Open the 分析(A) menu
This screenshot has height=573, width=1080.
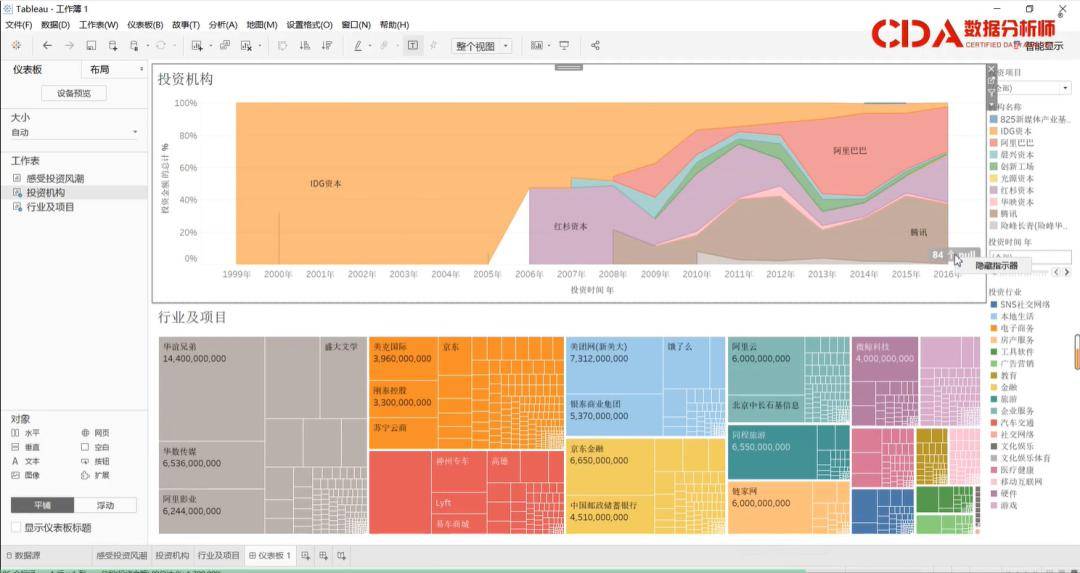(223, 24)
